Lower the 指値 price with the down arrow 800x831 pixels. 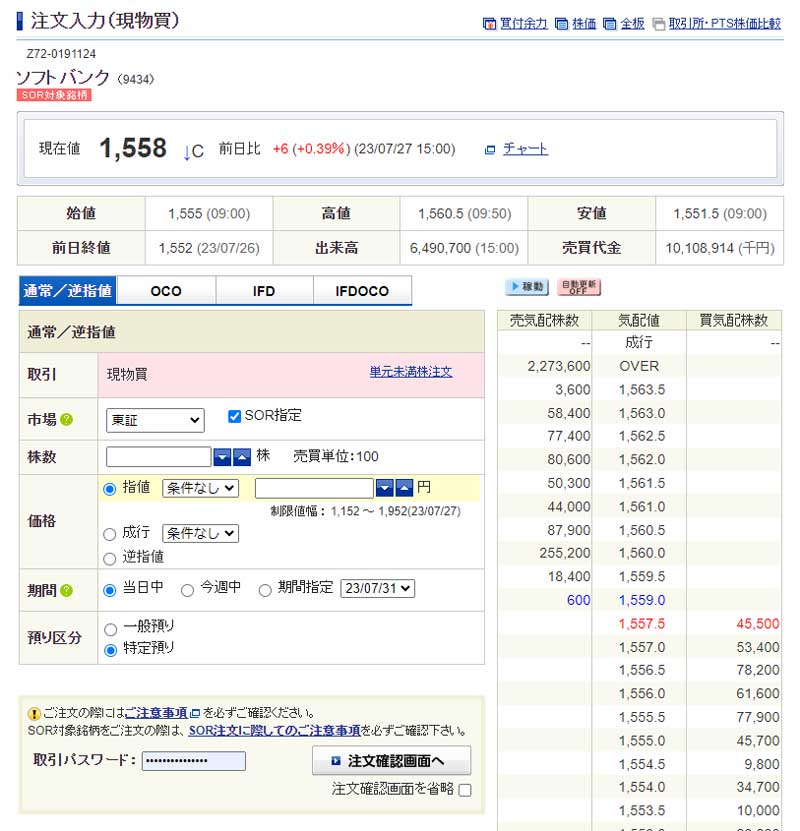tap(385, 488)
